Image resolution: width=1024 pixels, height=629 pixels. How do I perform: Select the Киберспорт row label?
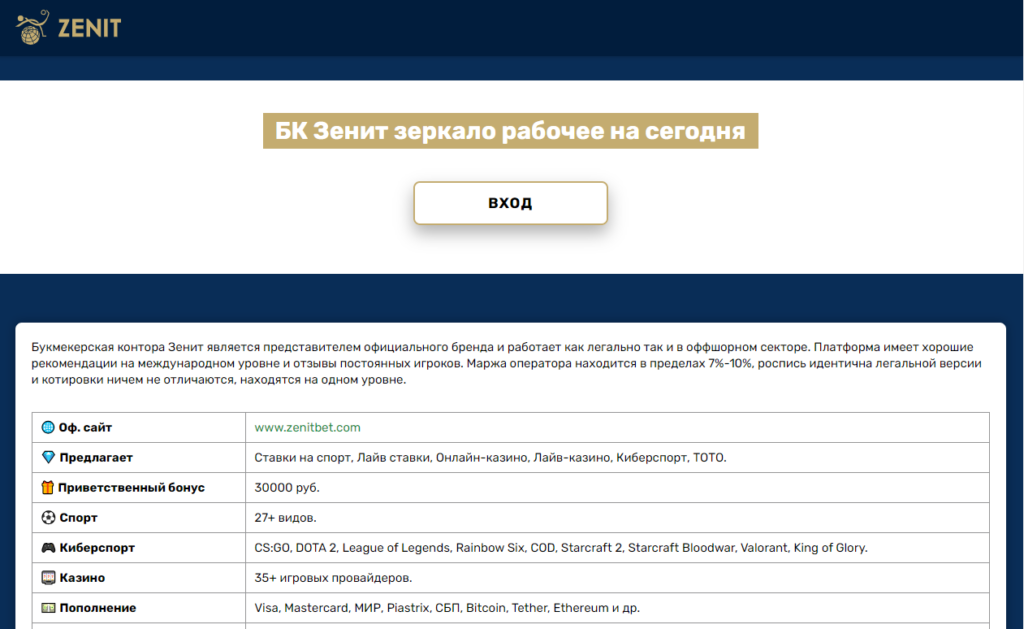pos(97,547)
